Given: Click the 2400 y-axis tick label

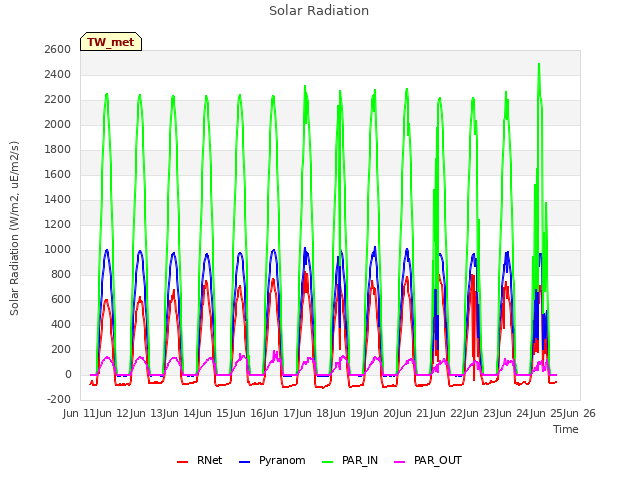Looking at the screenshot, I should (x=58, y=75).
